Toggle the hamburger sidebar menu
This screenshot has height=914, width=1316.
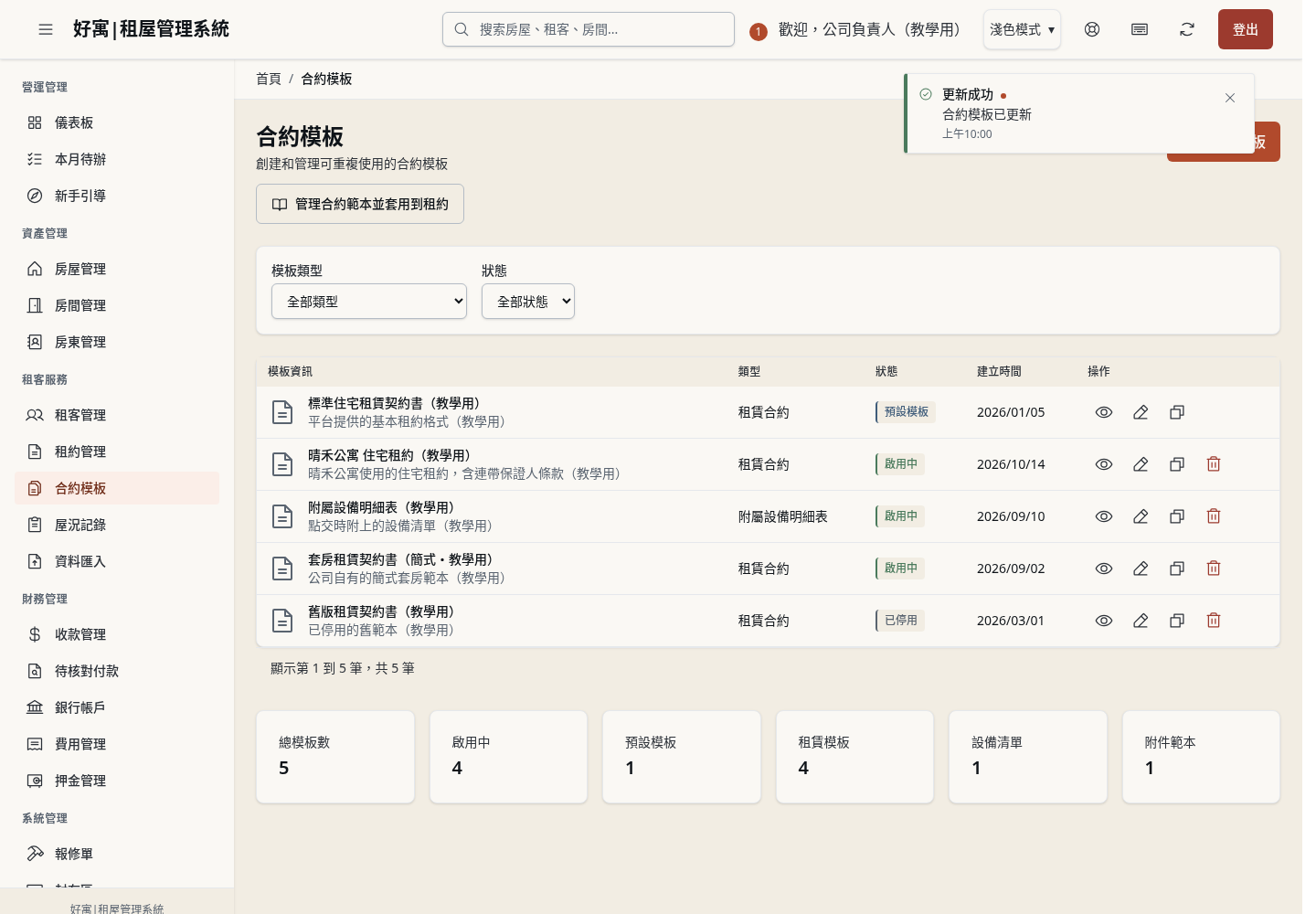coord(46,29)
